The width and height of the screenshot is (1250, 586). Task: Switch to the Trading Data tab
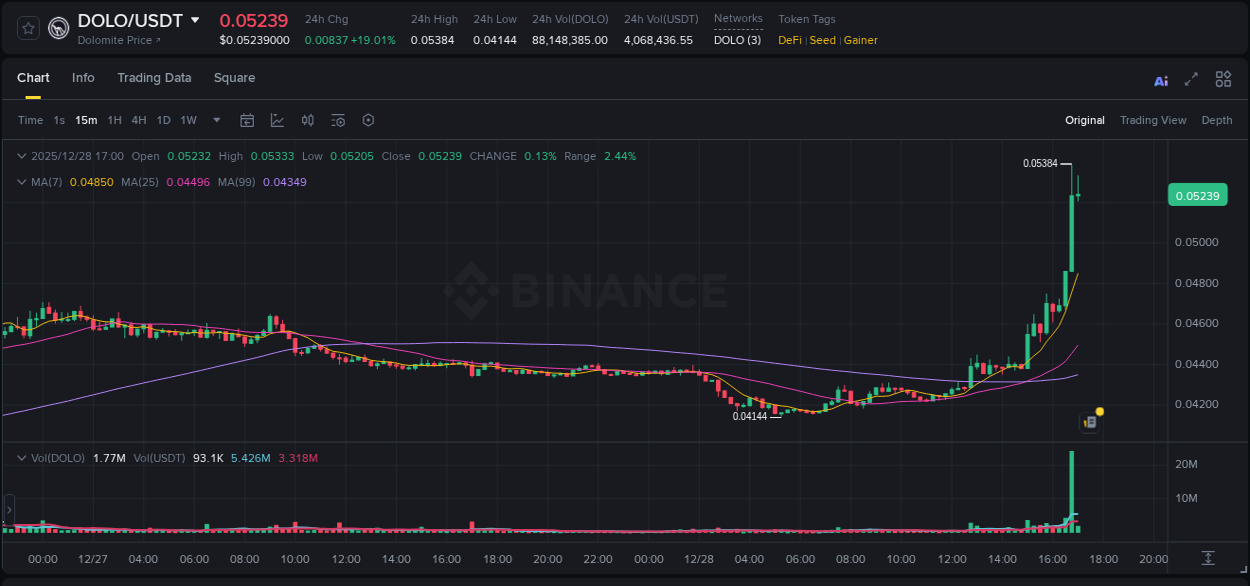point(154,78)
